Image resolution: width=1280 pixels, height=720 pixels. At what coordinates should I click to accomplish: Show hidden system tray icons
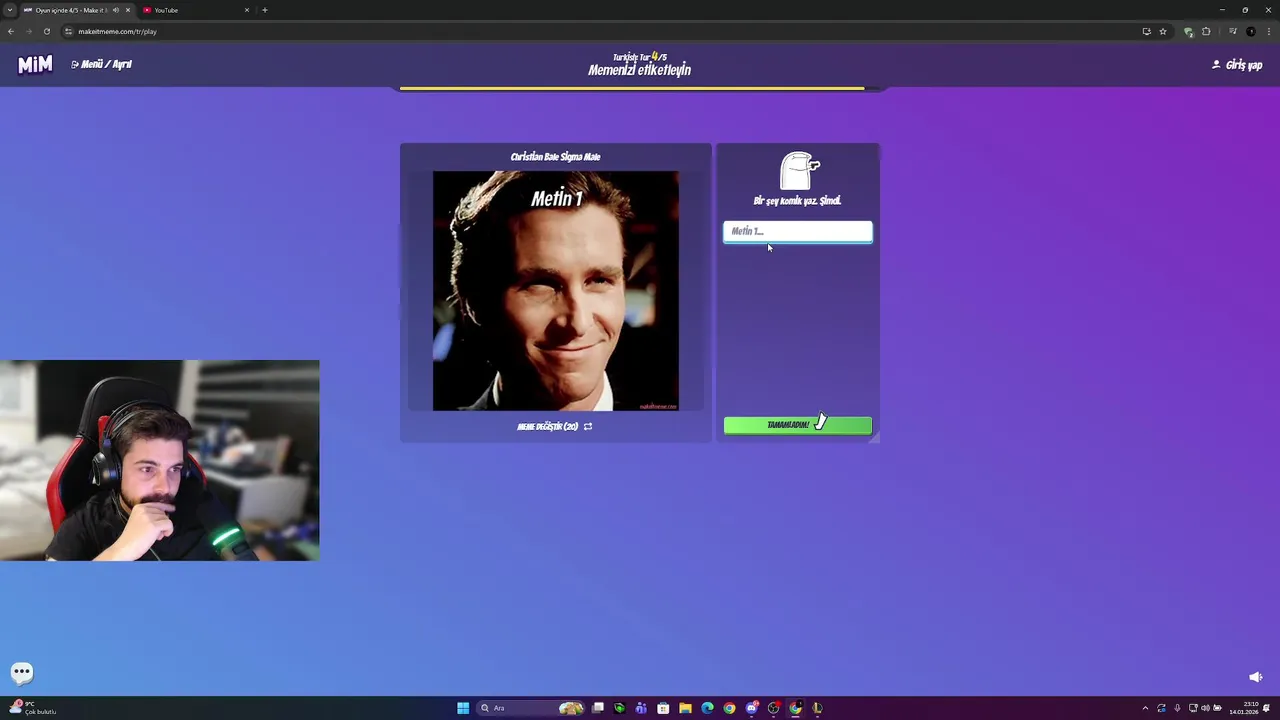click(x=1145, y=708)
